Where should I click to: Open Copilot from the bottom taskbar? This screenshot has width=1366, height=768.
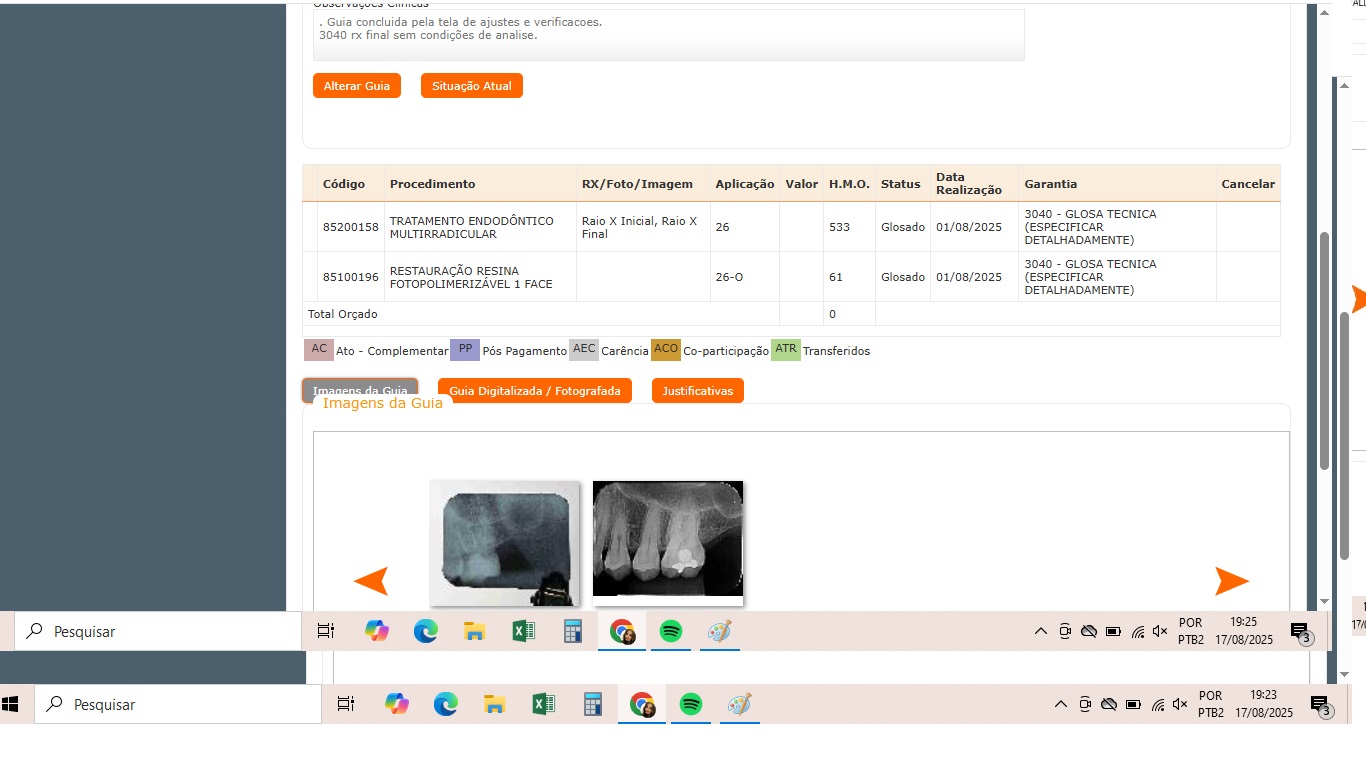(x=397, y=704)
